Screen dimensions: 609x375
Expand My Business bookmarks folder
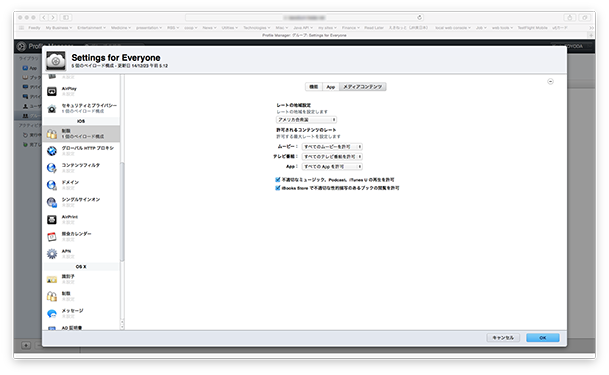(59, 28)
